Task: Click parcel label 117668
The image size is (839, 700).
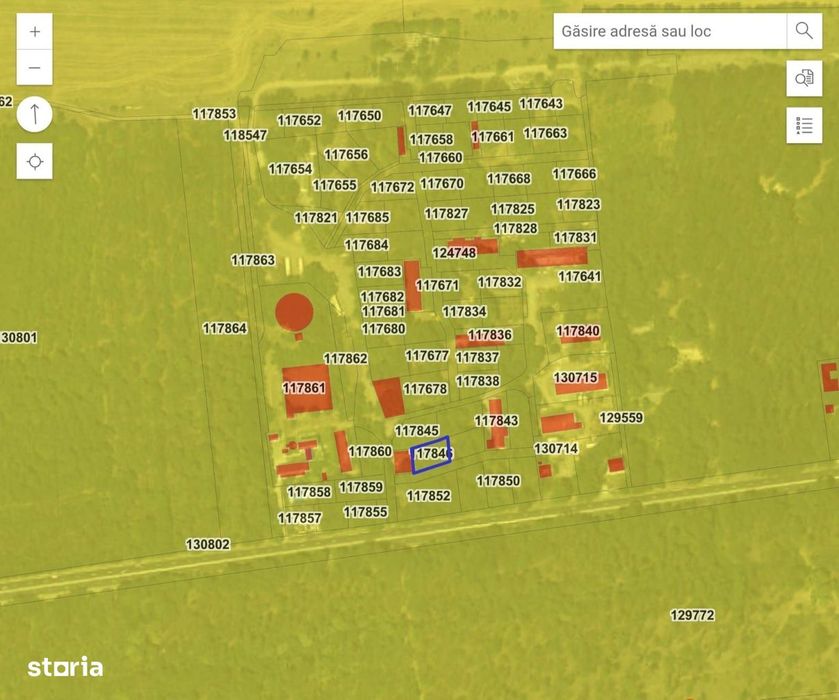Action: tap(509, 178)
